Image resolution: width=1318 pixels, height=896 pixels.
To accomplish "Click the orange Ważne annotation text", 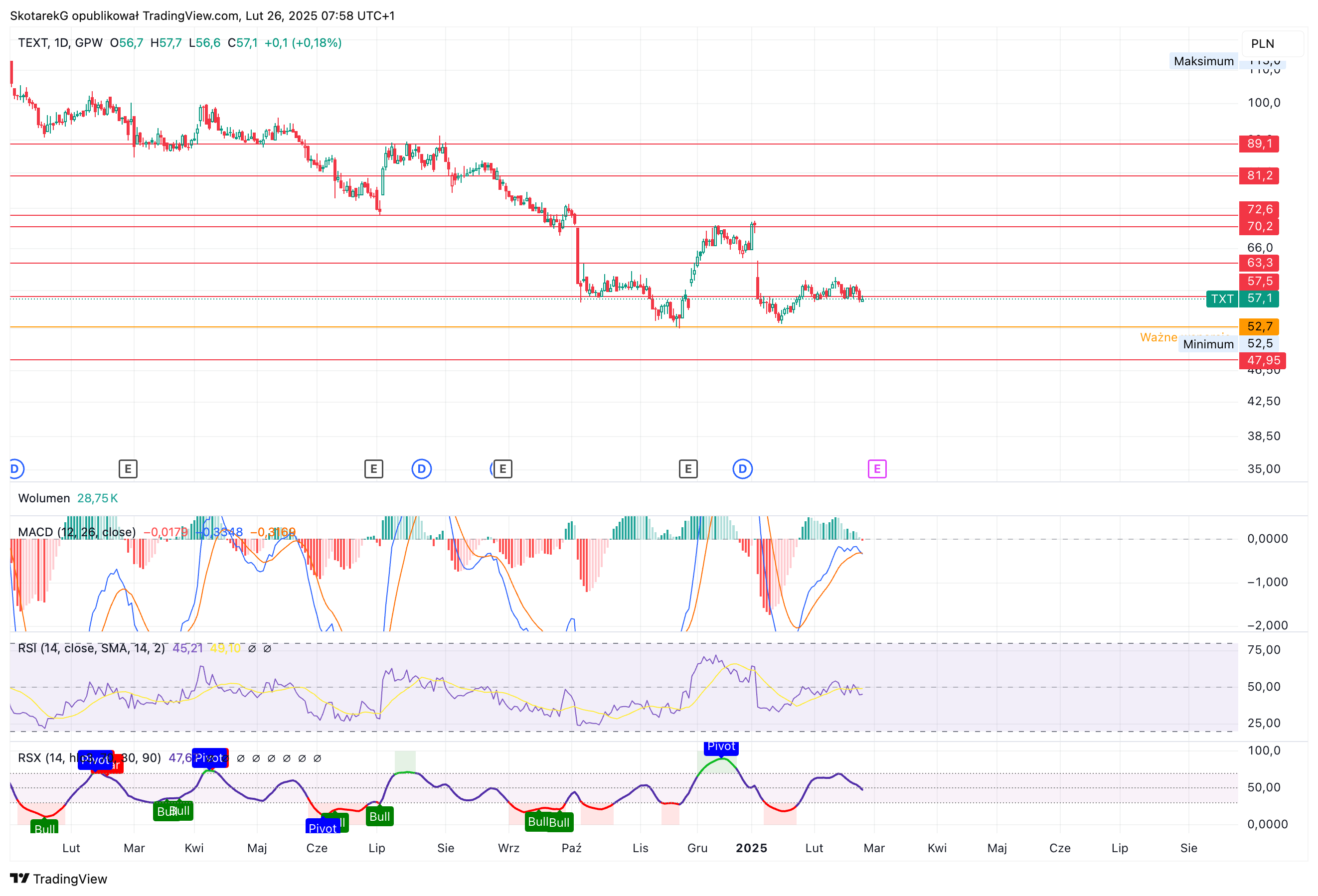I will (1158, 337).
